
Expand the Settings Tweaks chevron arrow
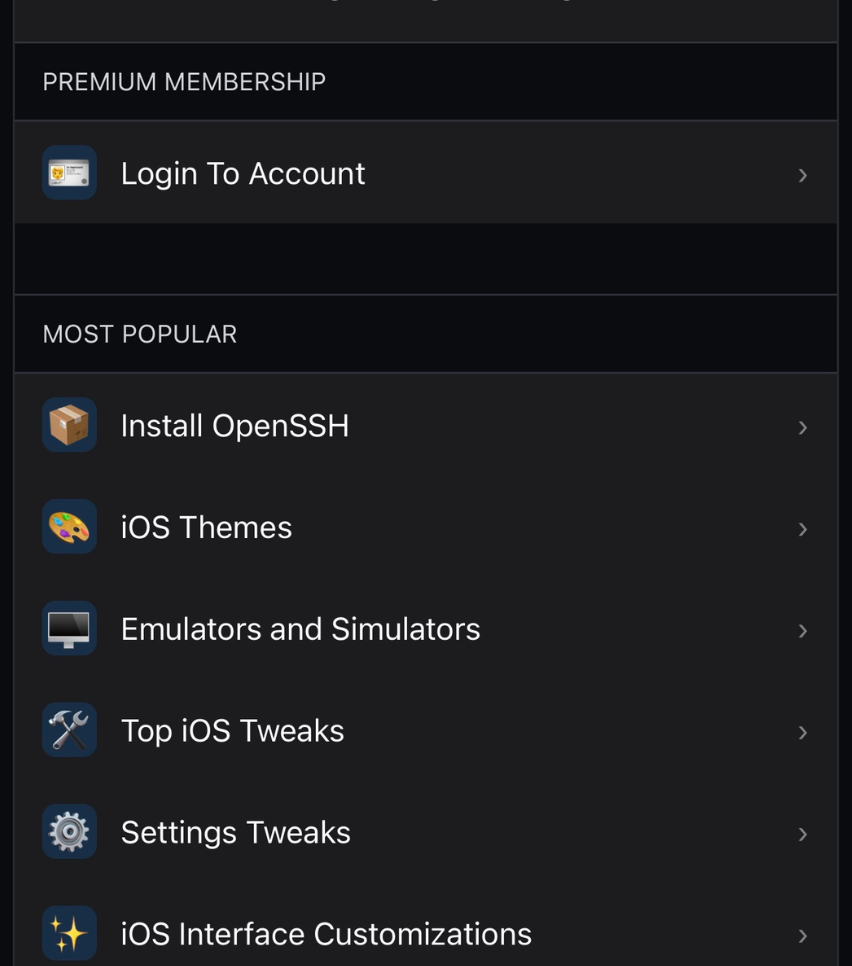802,834
